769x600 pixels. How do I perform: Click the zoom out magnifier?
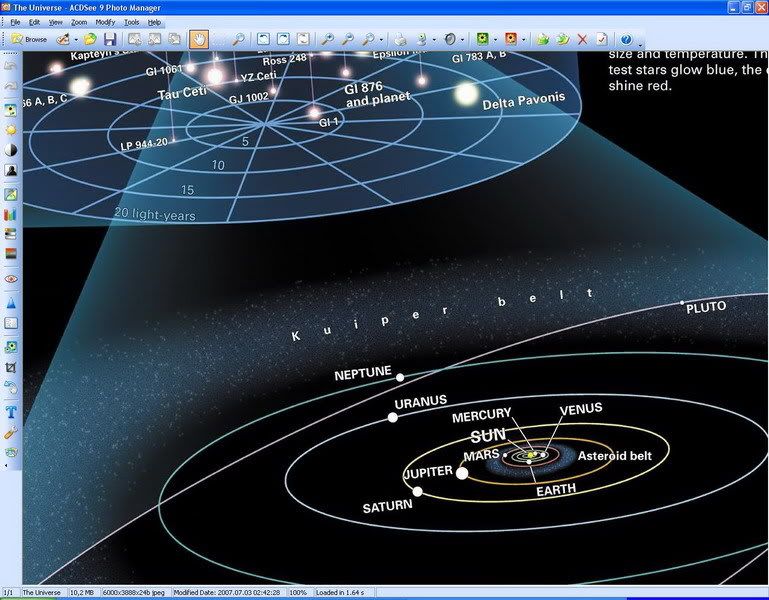[x=347, y=39]
